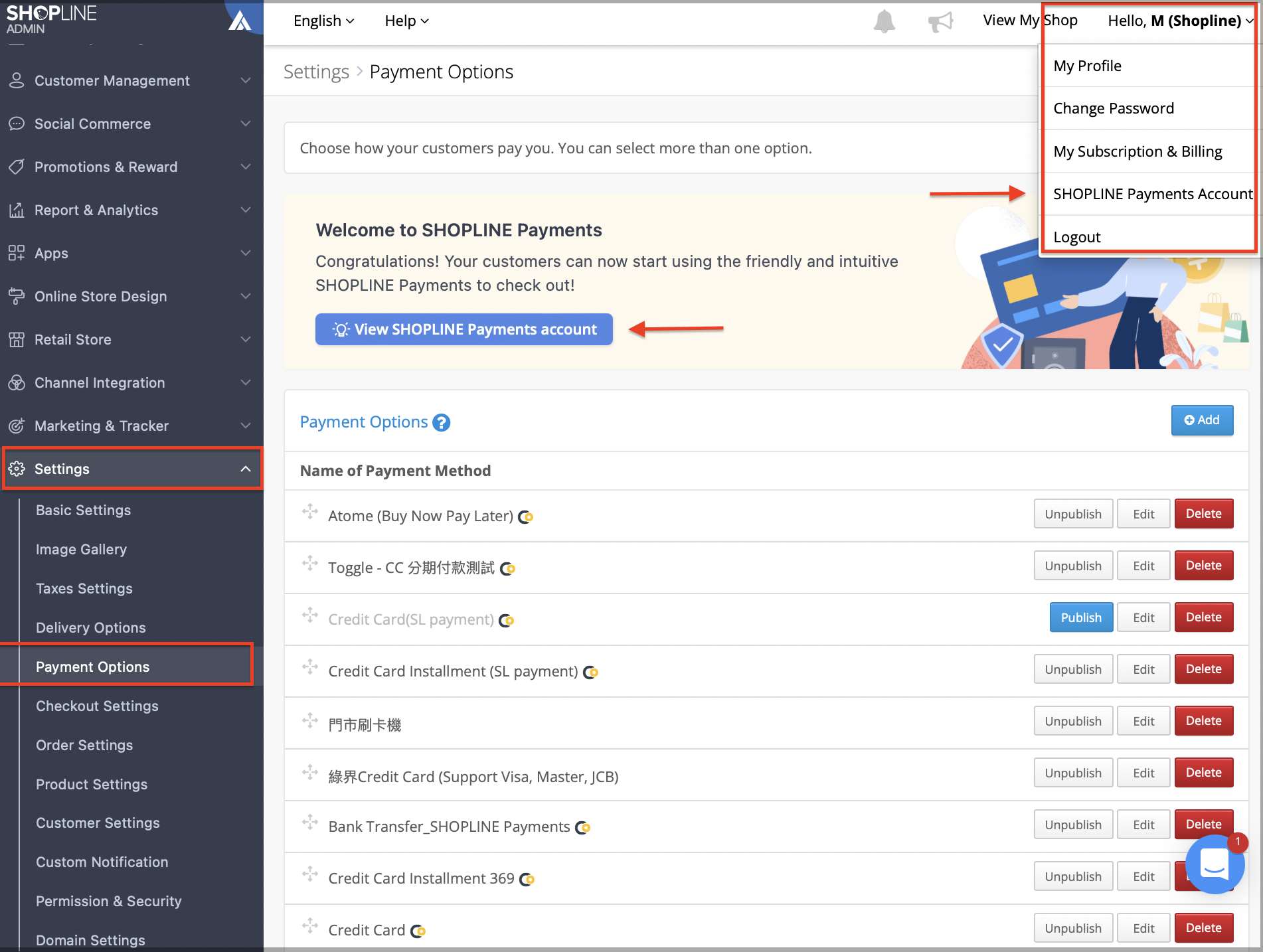
Task: Publish Credit Card(SL payment) method
Action: (1081, 617)
